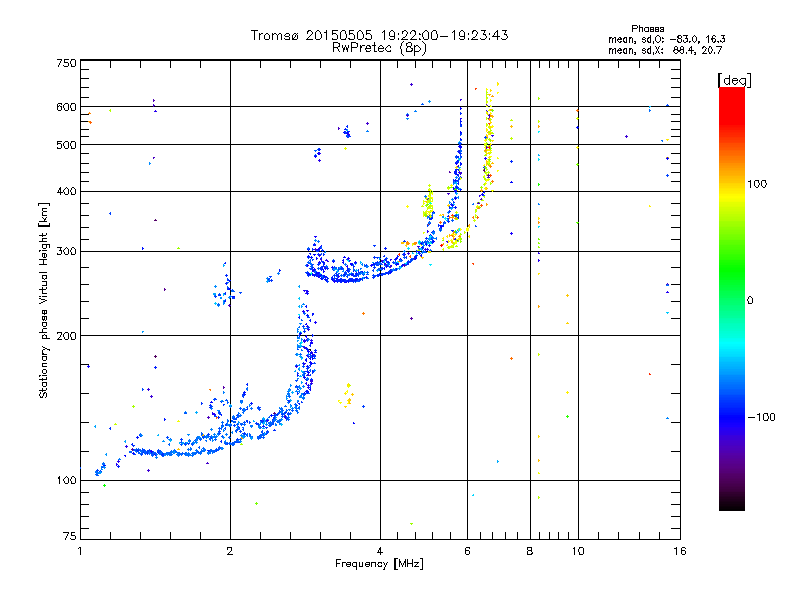Click x-axis tick label '10'
This screenshot has height=600, width=800.
[578, 551]
